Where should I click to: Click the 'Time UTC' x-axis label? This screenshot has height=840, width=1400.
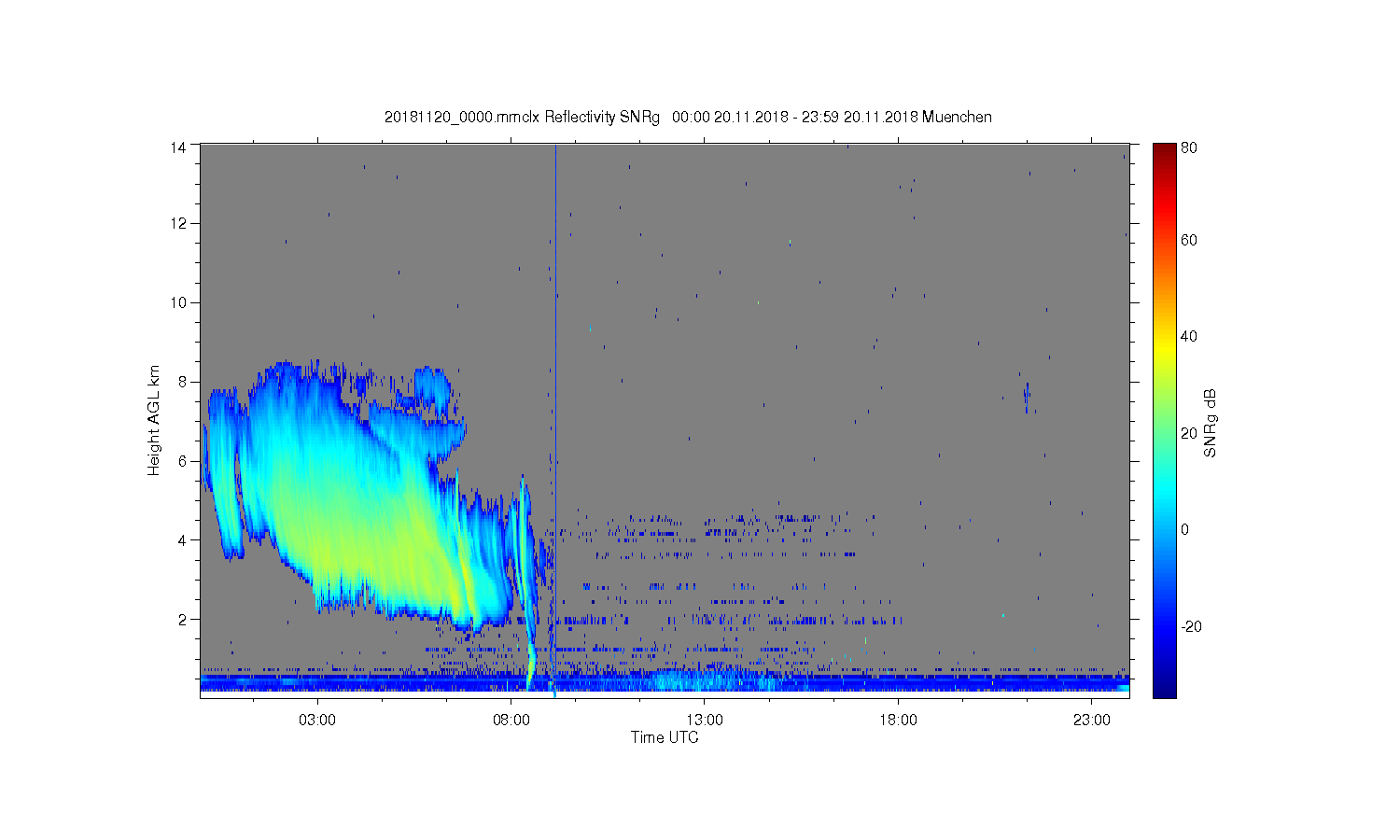[665, 737]
